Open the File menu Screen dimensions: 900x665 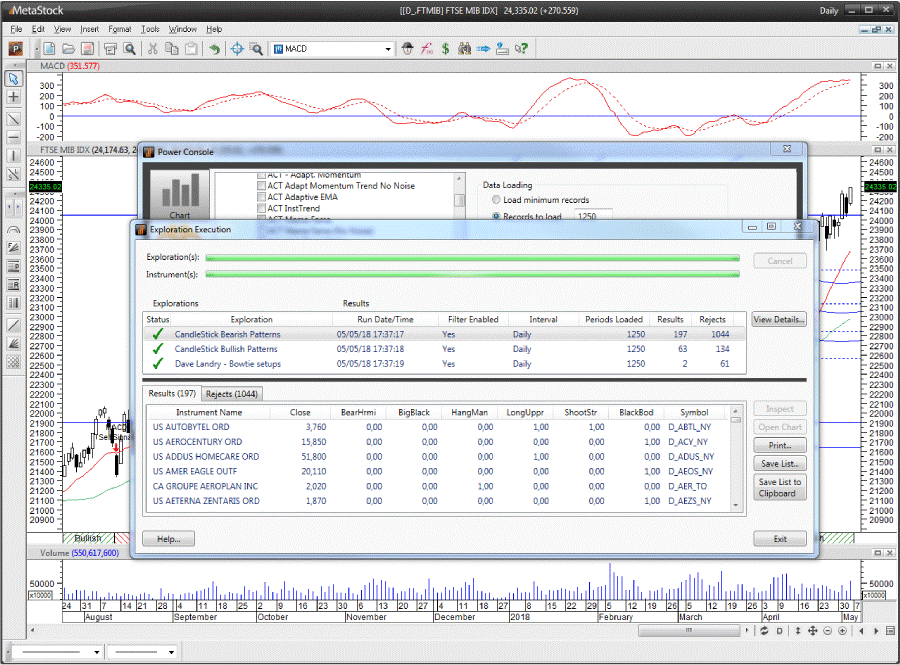(15, 29)
